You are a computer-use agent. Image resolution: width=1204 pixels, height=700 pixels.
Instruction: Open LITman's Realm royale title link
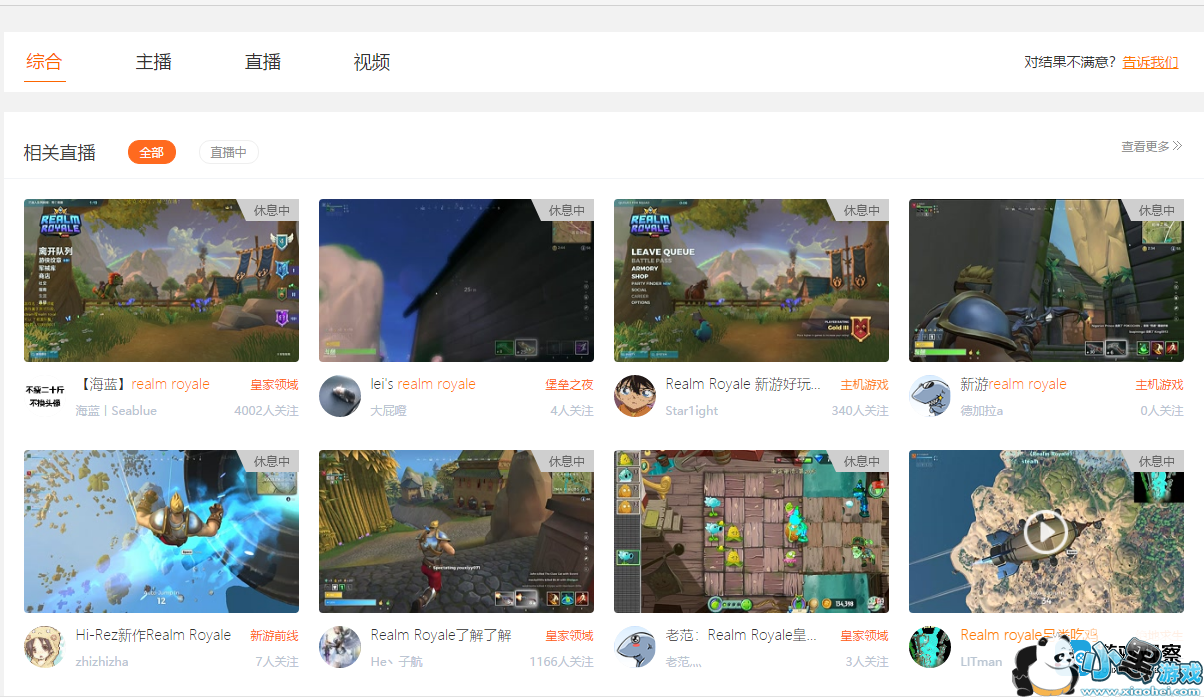click(1029, 635)
